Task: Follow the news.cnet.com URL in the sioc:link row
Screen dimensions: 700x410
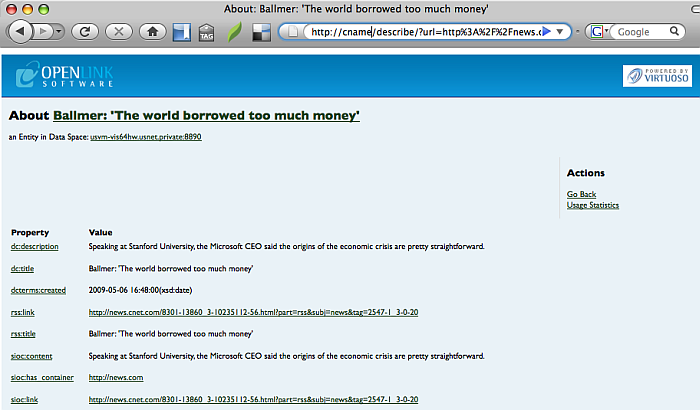Action: (x=253, y=399)
